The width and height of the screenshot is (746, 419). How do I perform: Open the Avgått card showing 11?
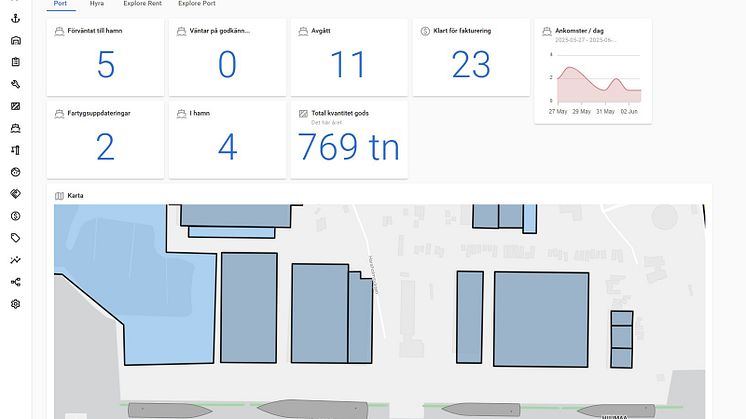[349, 58]
